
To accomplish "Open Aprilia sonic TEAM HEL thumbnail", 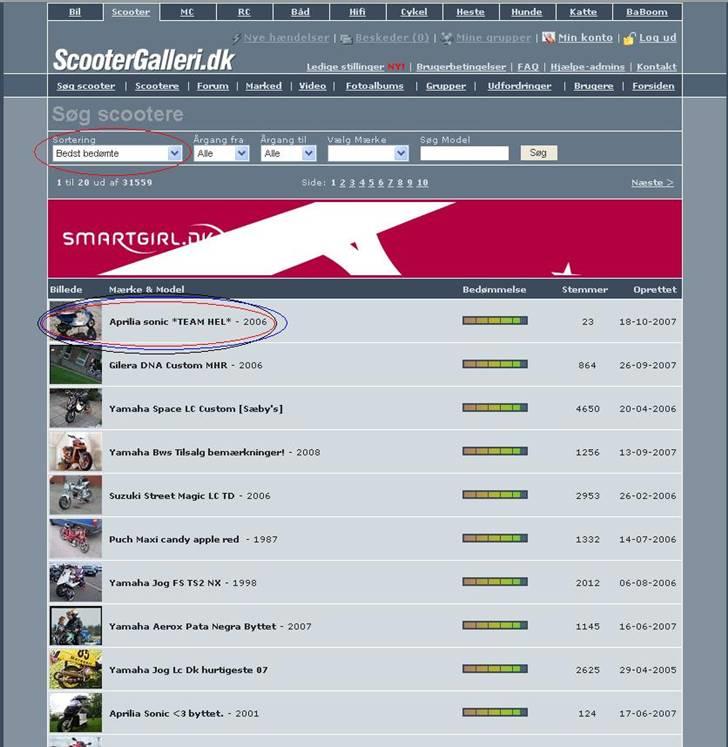I will pyautogui.click(x=75, y=322).
